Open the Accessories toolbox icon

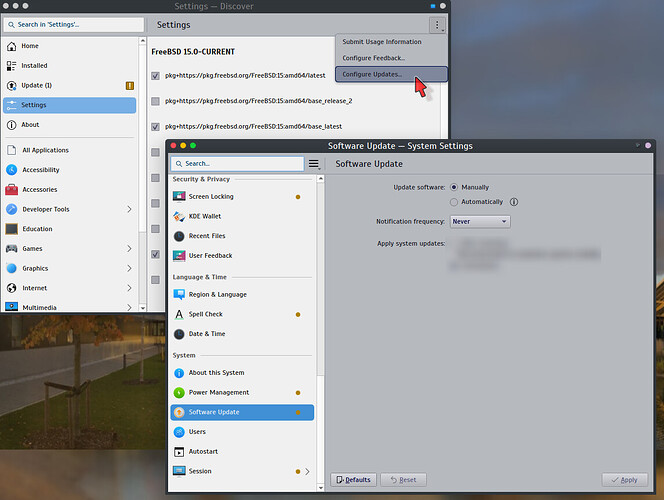[11, 189]
